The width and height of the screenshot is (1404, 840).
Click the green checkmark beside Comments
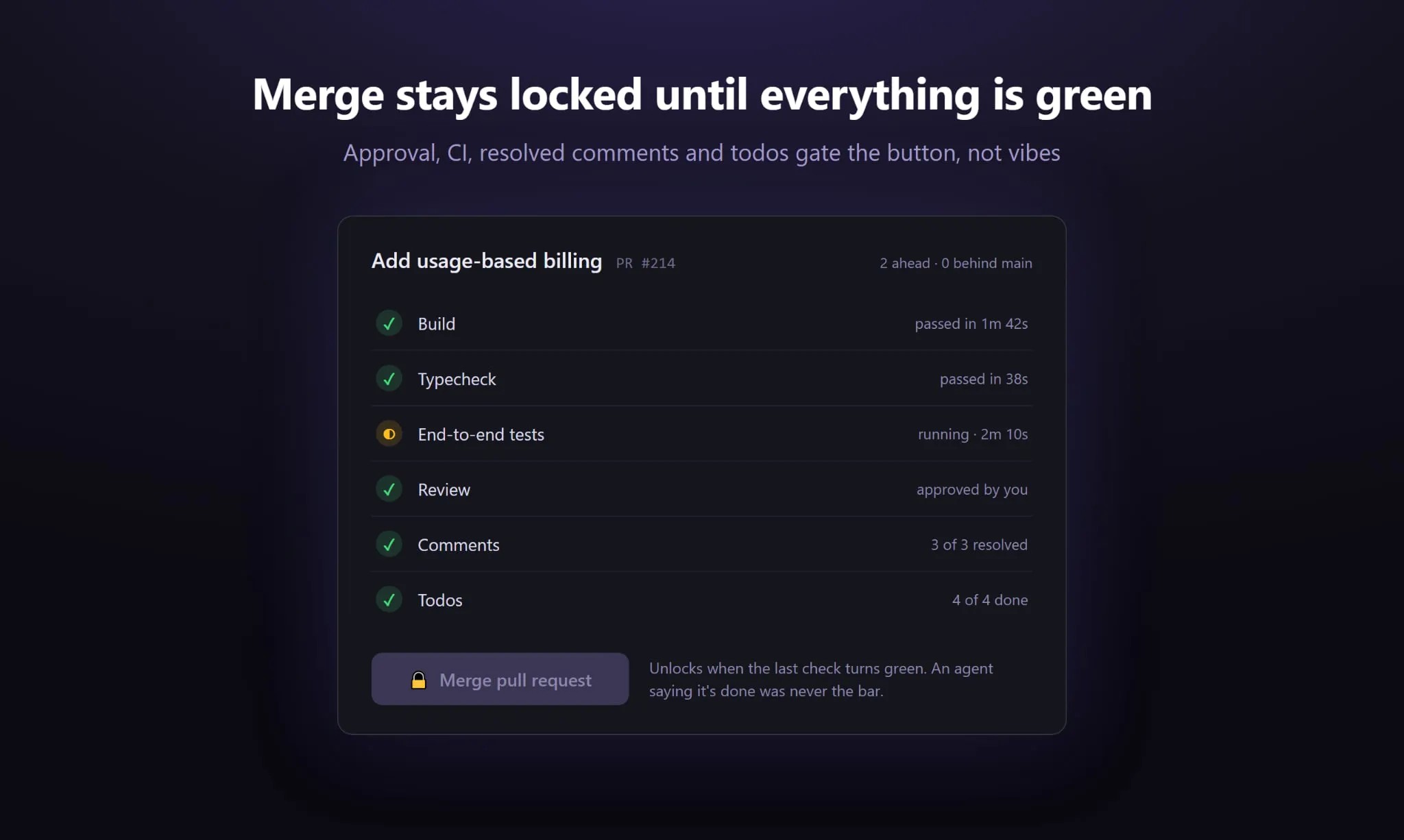(x=389, y=545)
